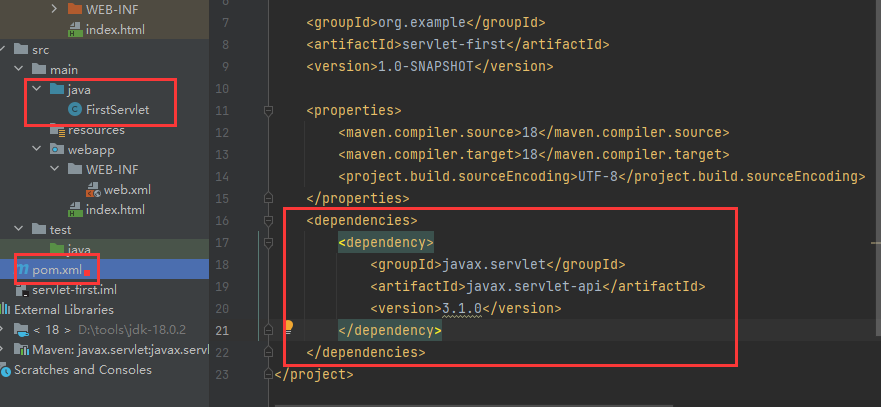Click the Maven pom.xml file icon

(x=22, y=270)
